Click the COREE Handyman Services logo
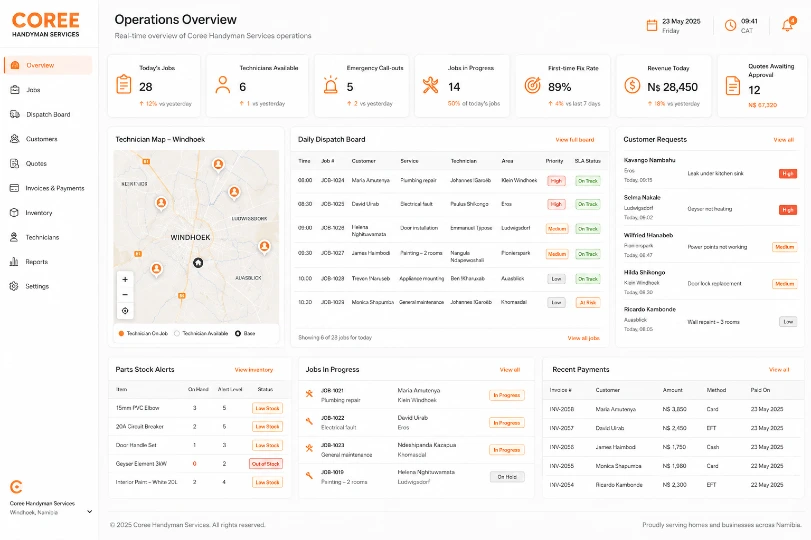 tap(46, 24)
